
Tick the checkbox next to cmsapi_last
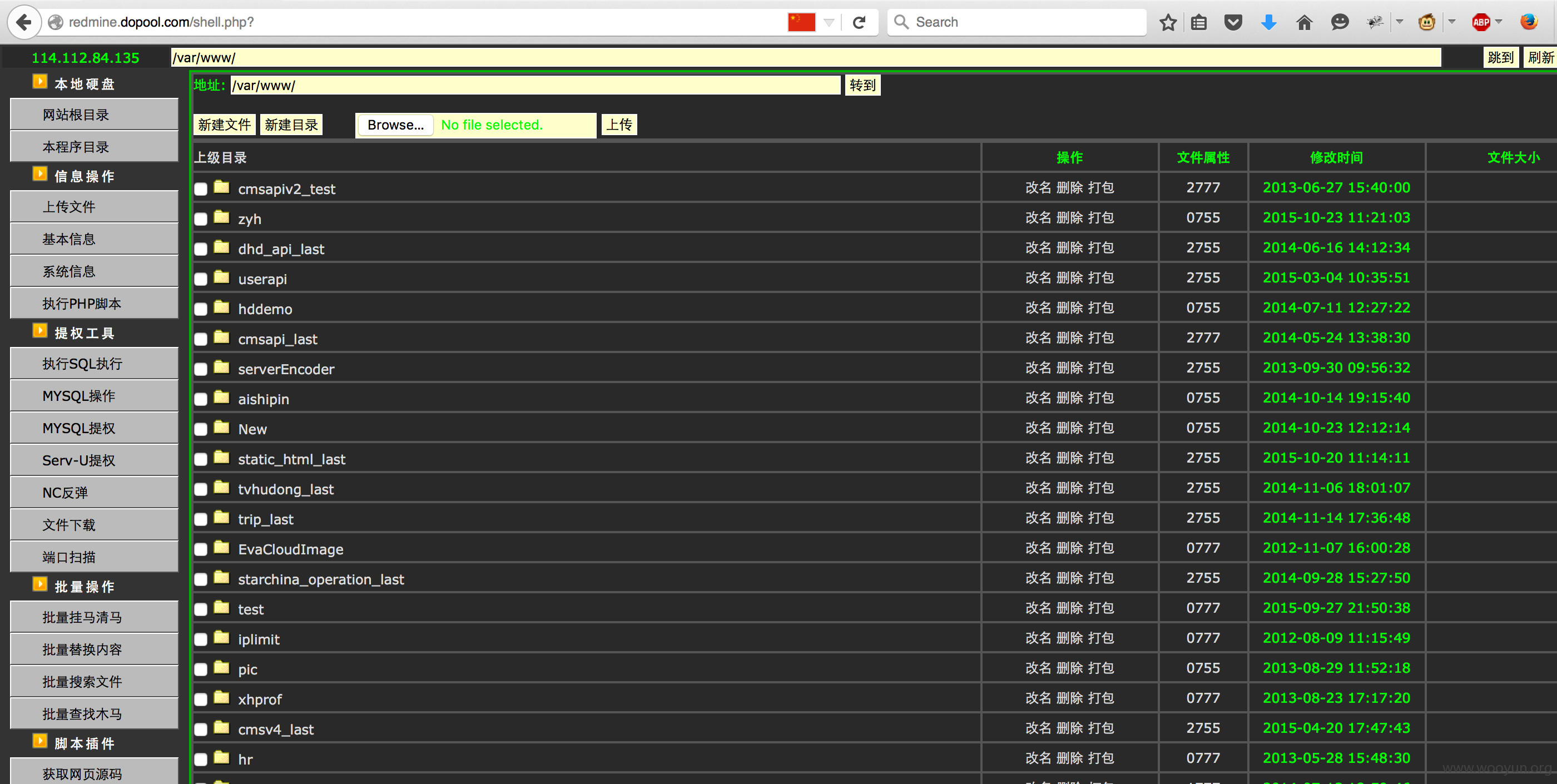point(201,339)
